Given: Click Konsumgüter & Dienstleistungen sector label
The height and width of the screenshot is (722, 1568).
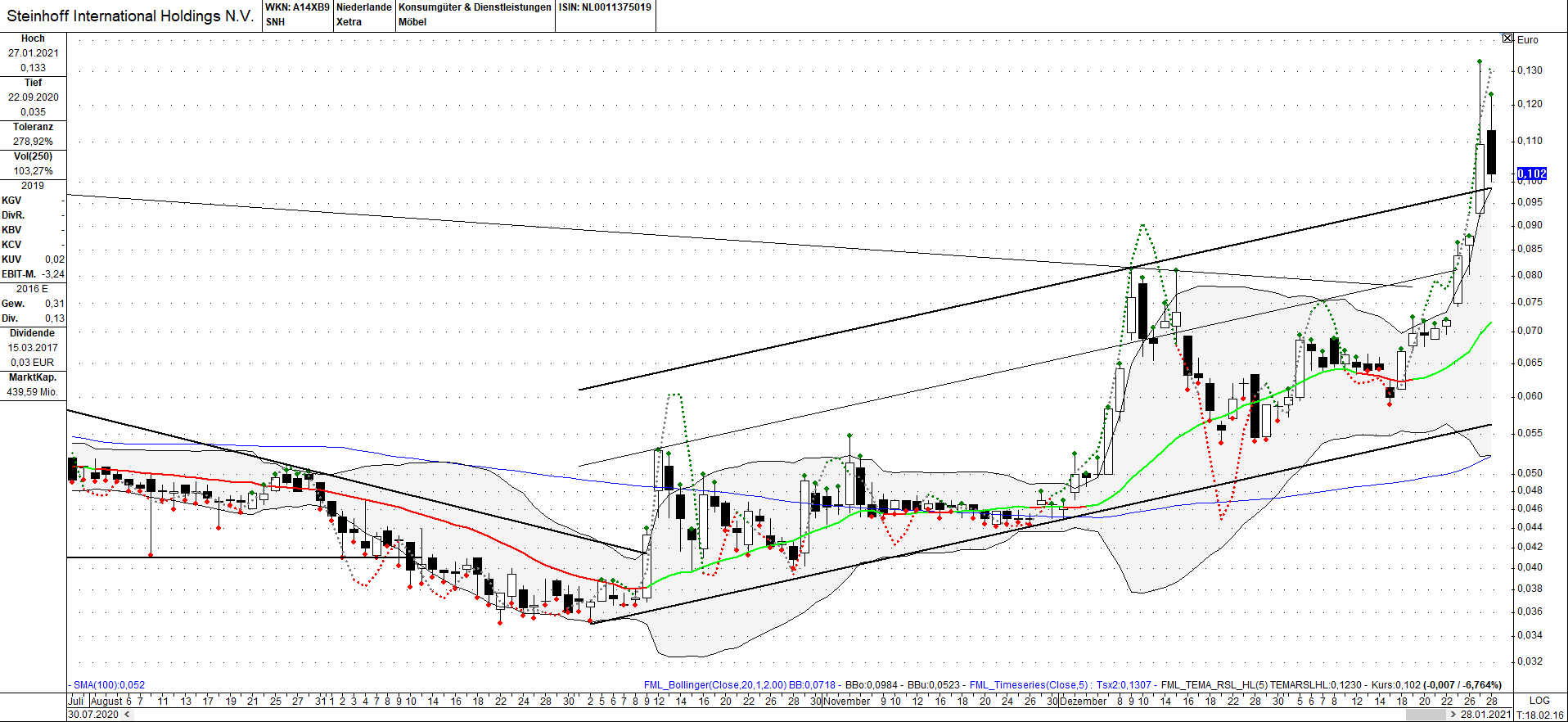Looking at the screenshot, I should (475, 7).
